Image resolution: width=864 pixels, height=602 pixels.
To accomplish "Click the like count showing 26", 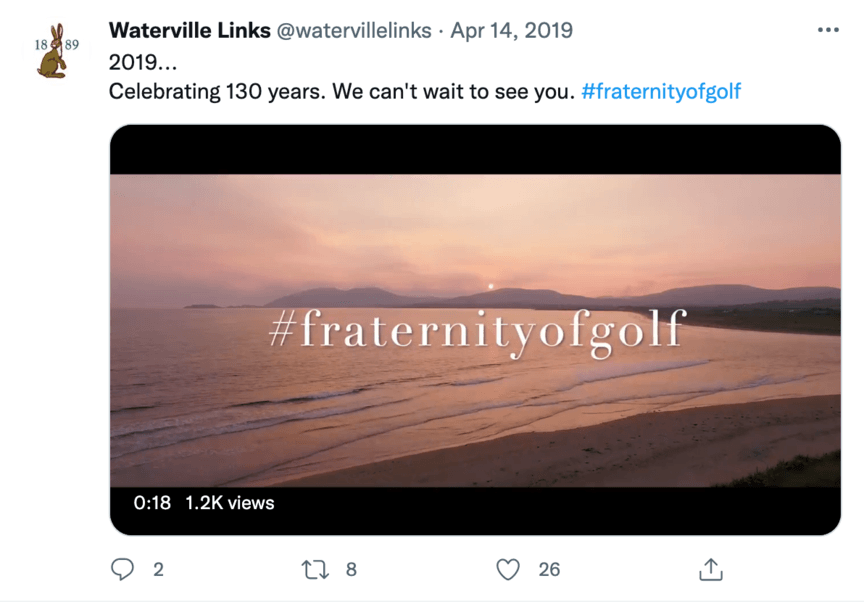I will 549,570.
